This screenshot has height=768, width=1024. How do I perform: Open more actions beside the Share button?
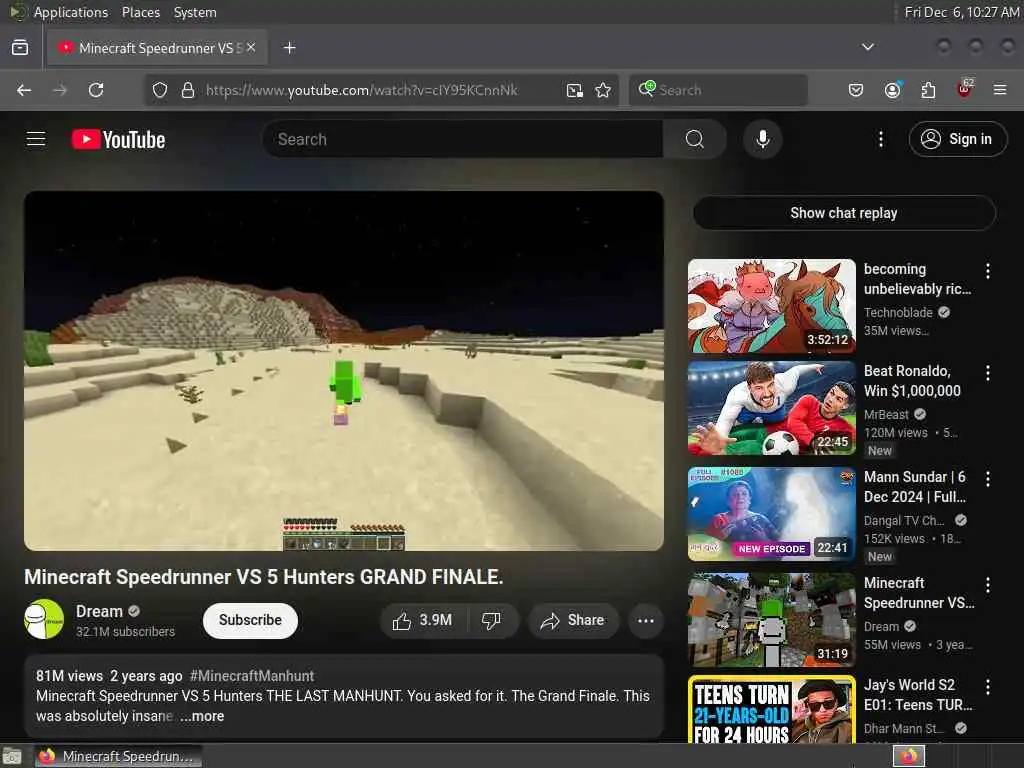(x=645, y=620)
